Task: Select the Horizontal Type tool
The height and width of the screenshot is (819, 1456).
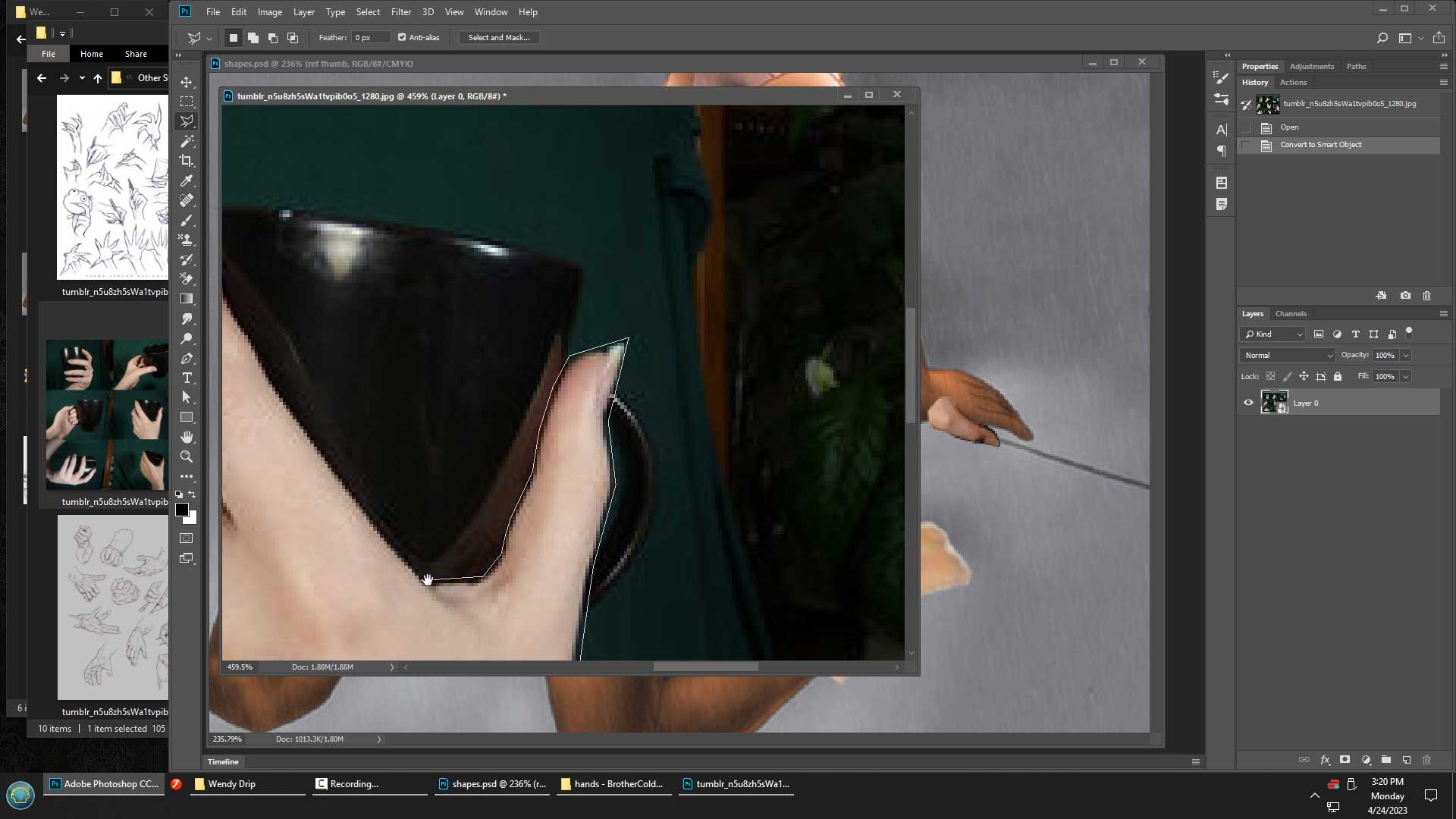Action: pyautogui.click(x=187, y=378)
